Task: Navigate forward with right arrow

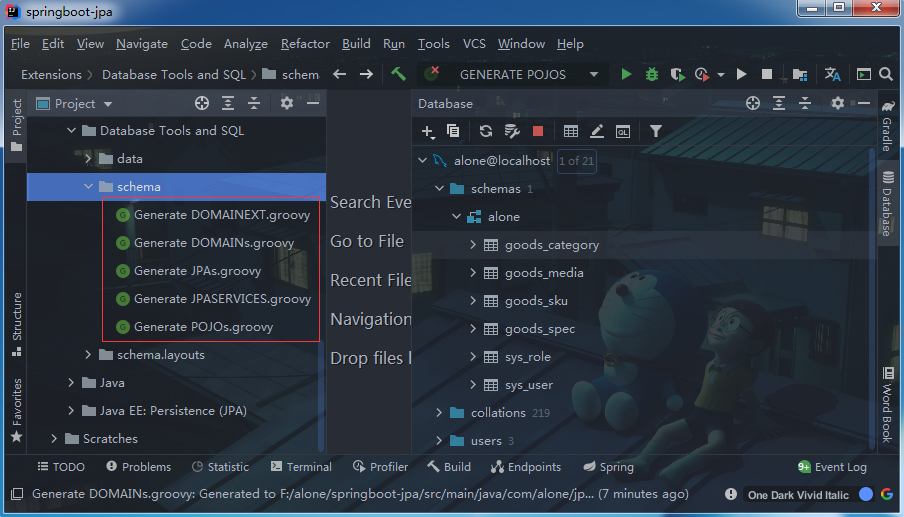Action: 366,74
